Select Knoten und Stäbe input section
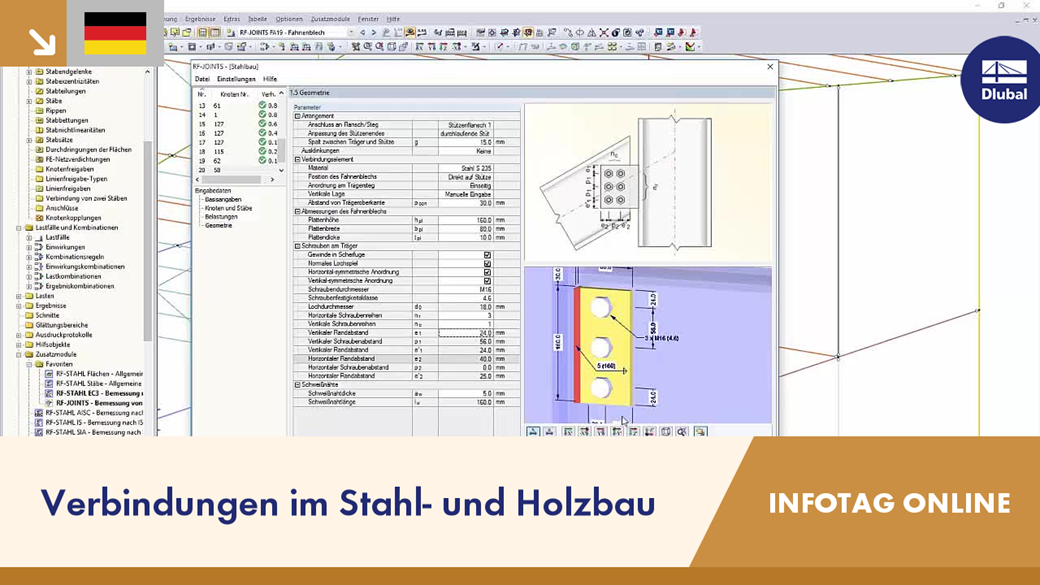Screen dimensions: 1040x585 tap(228, 208)
